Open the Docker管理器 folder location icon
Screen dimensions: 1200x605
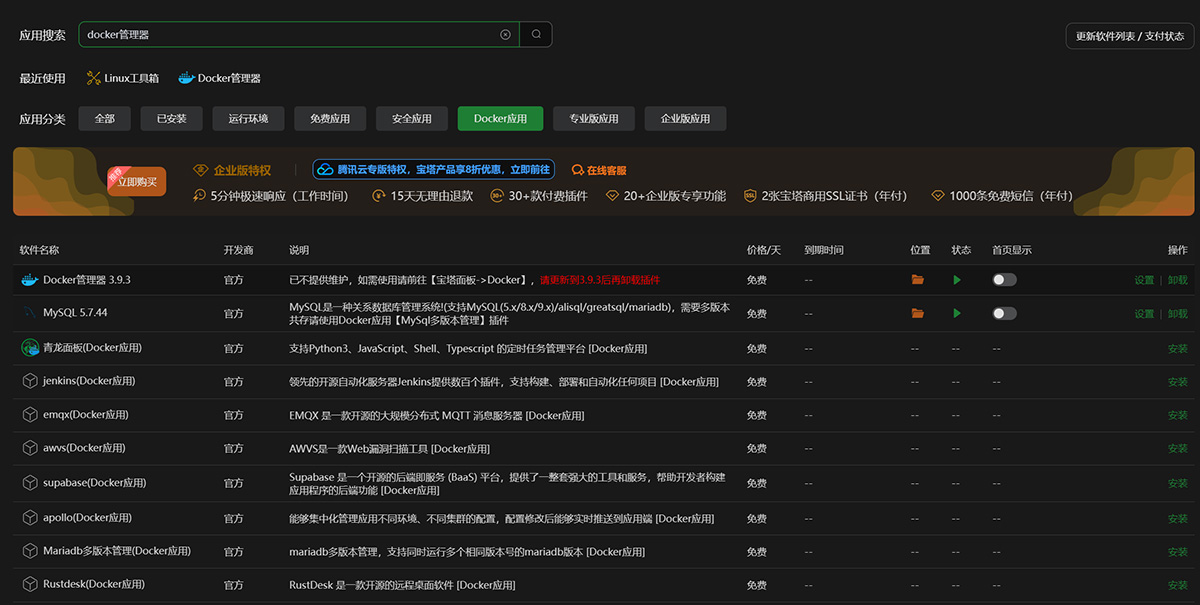tap(917, 280)
